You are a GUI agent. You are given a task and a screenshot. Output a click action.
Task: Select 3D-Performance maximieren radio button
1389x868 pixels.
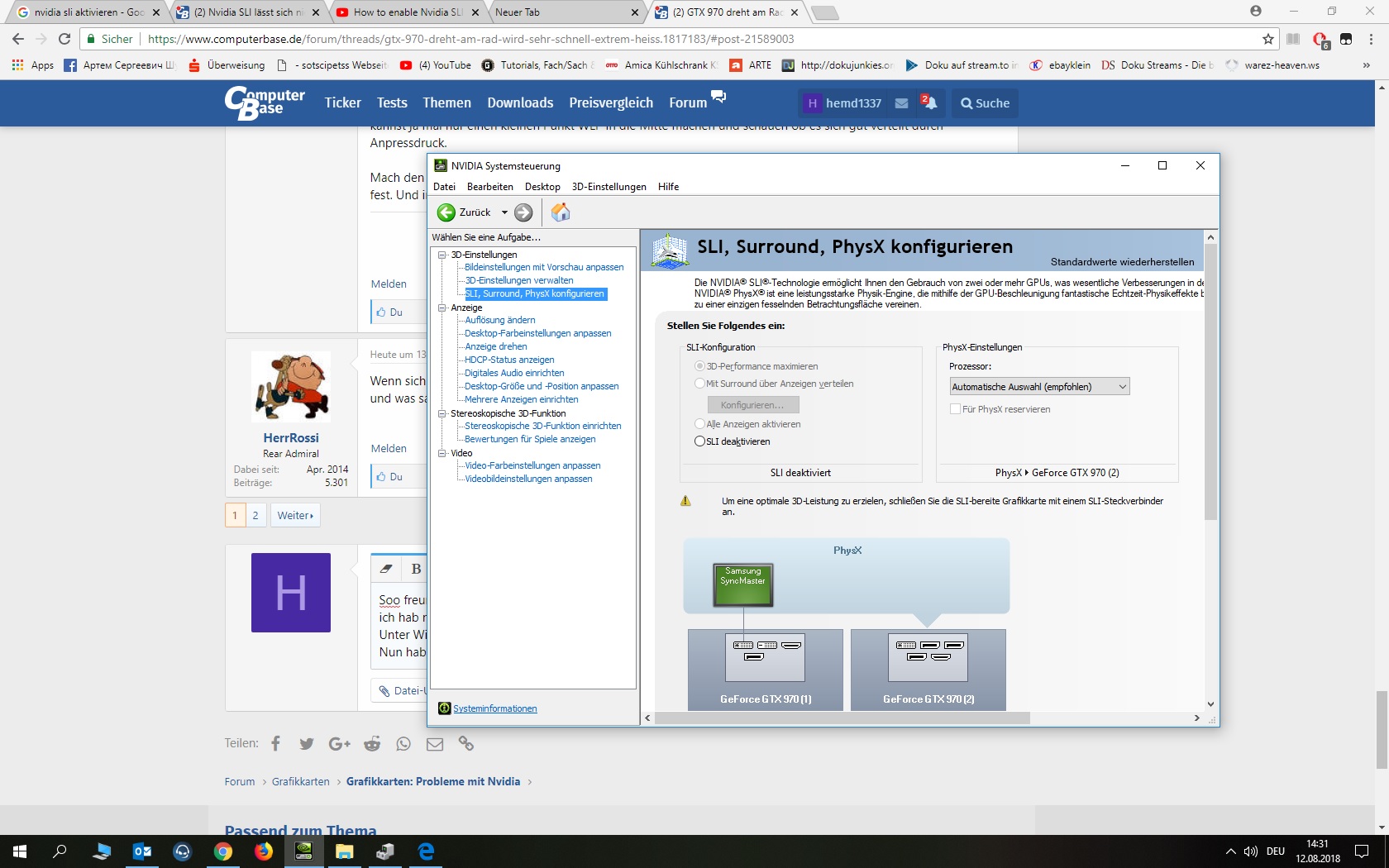[699, 366]
